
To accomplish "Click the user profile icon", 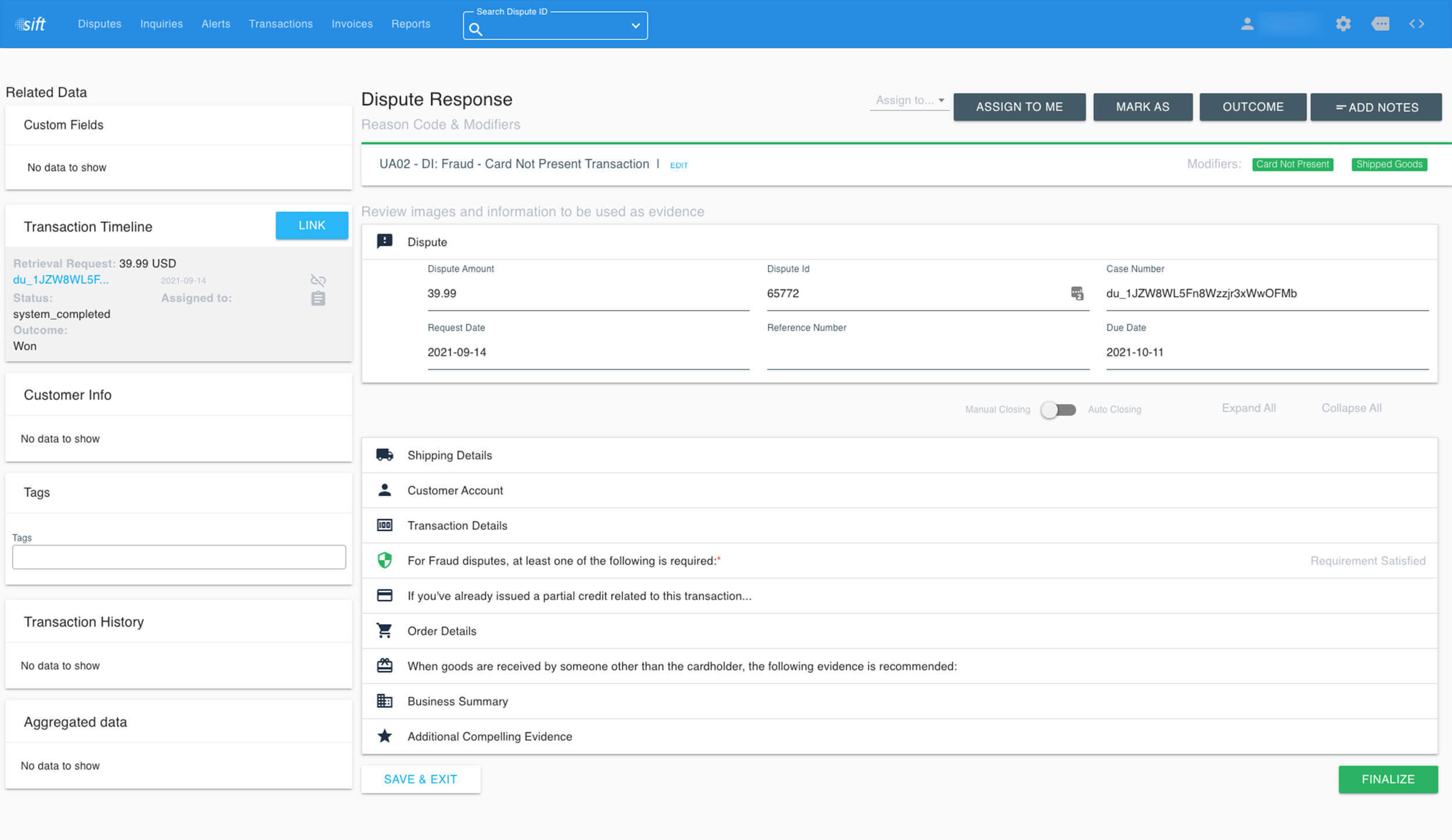I will click(1247, 24).
